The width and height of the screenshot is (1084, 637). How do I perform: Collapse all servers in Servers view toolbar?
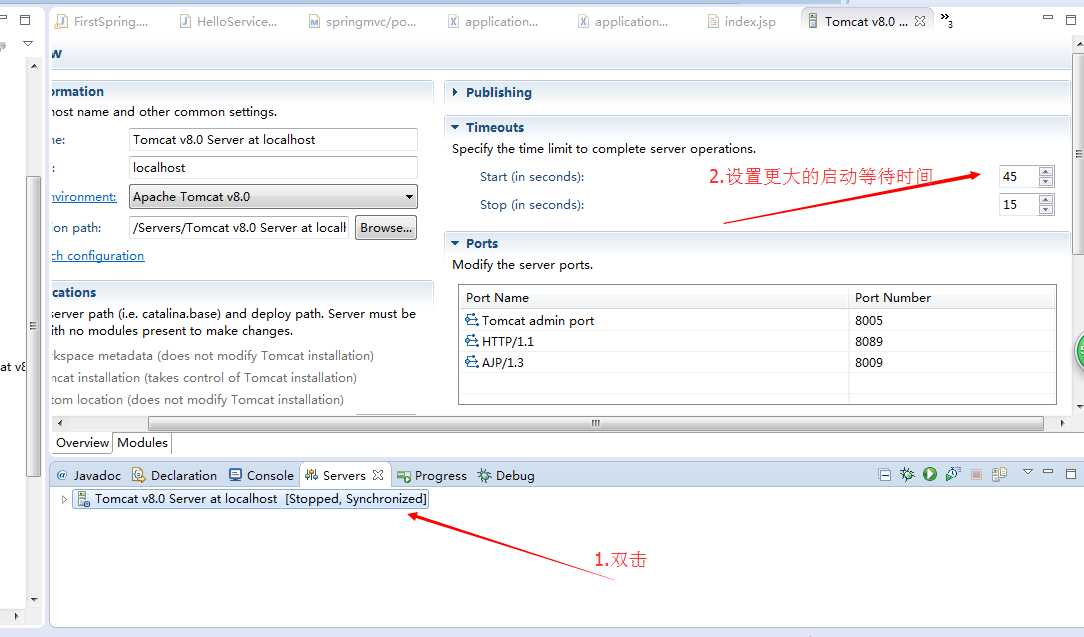(884, 474)
